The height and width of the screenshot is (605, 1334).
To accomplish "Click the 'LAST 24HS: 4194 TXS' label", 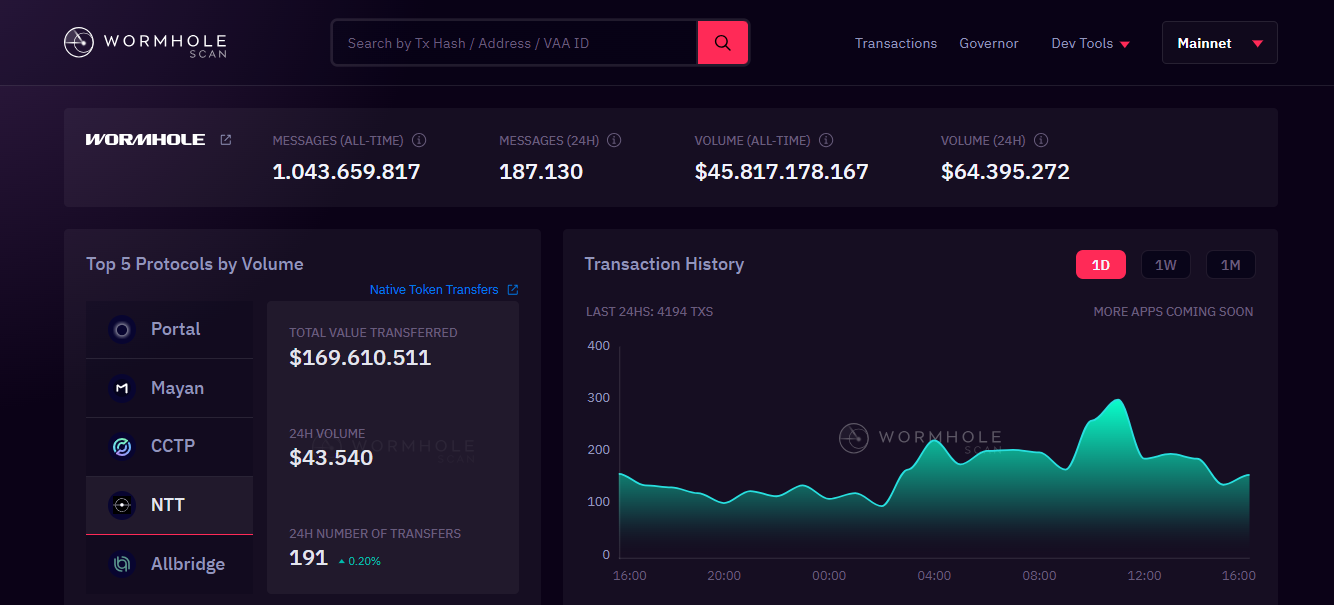I will 650,312.
